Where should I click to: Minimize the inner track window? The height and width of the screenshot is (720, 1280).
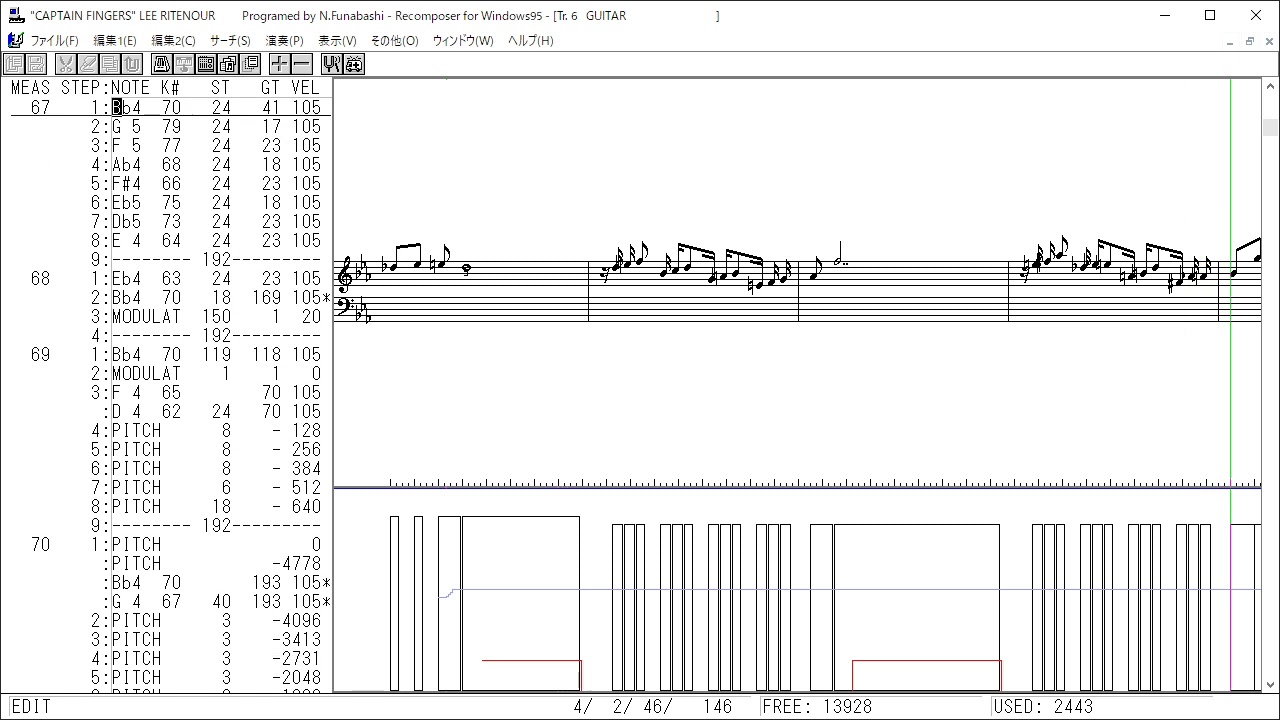coord(1230,41)
